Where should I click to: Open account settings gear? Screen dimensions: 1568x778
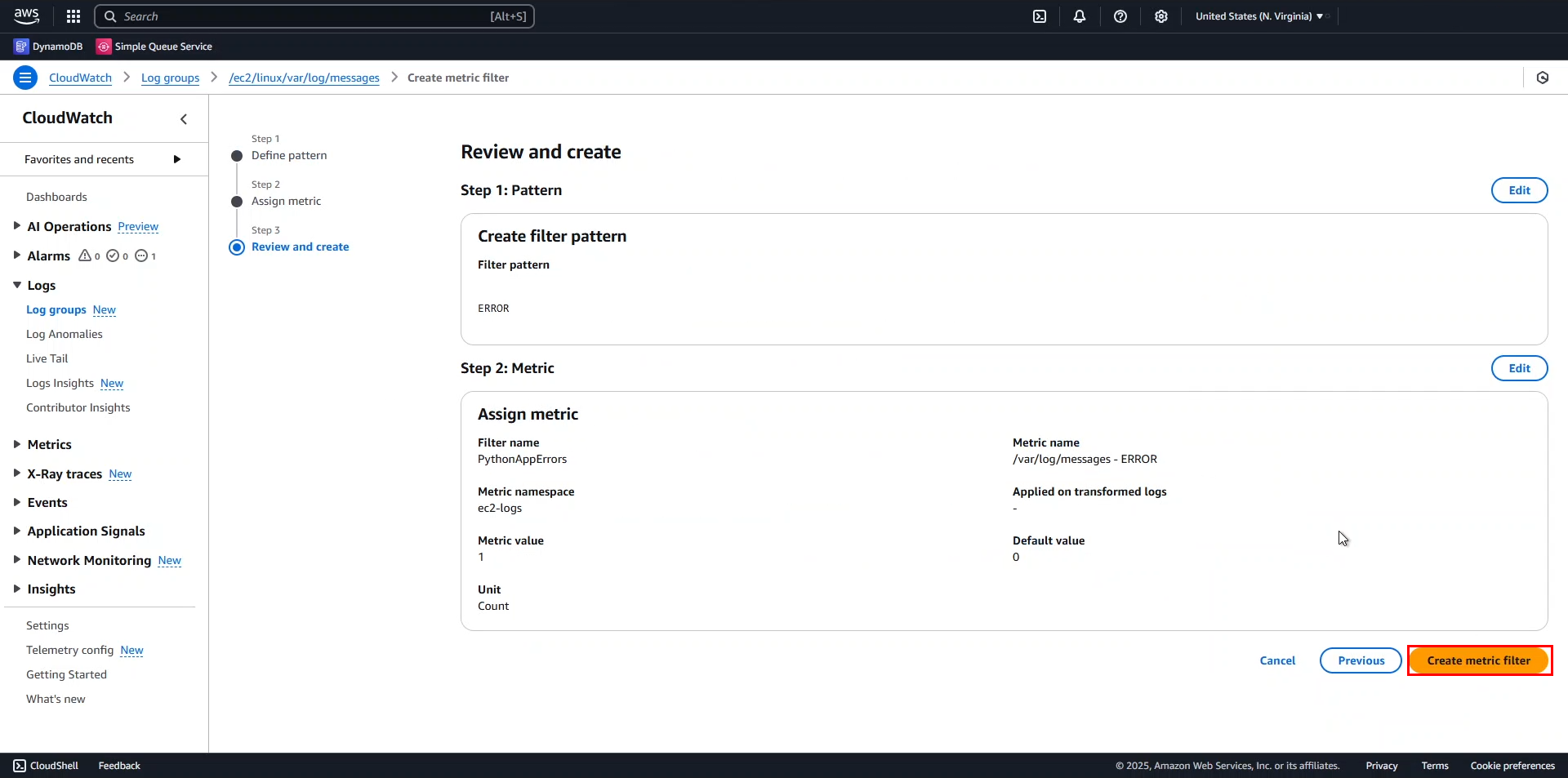coord(1160,16)
